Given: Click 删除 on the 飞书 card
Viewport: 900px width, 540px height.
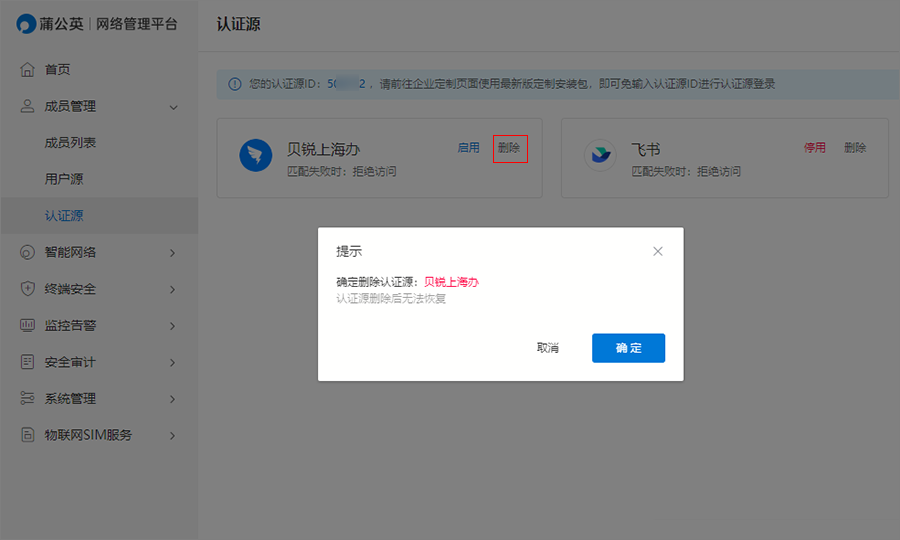Looking at the screenshot, I should pos(855,148).
